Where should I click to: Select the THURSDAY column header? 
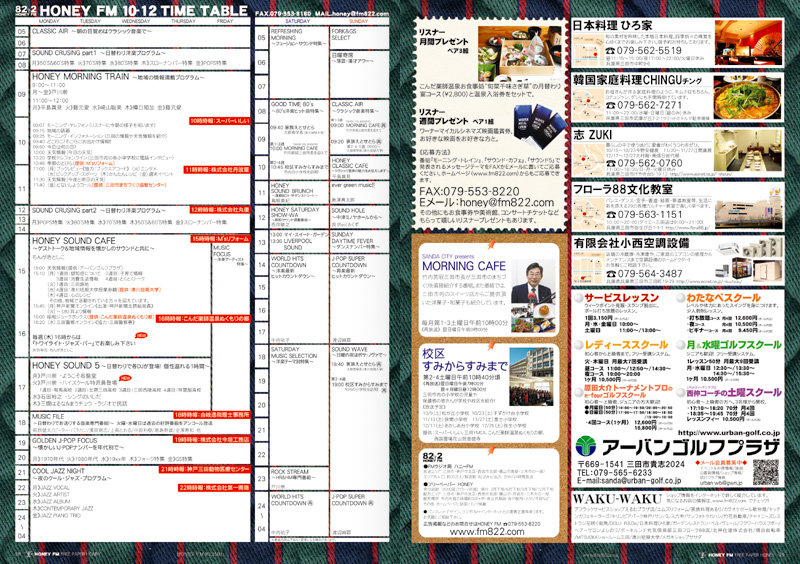coord(183,21)
